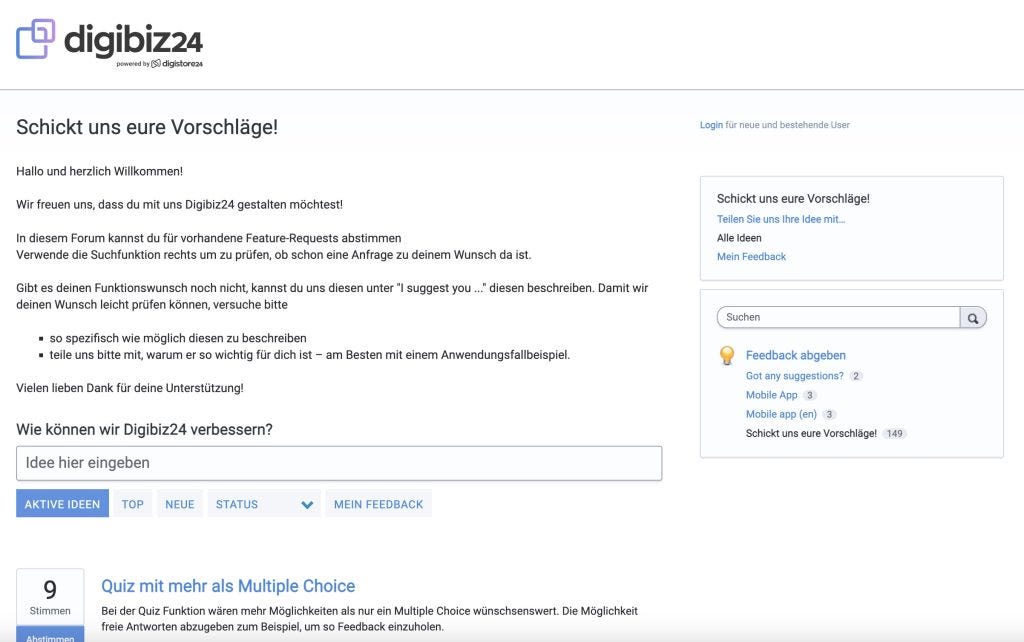Select the AKTIVE IDEEN tab
The image size is (1024, 642).
click(x=62, y=504)
